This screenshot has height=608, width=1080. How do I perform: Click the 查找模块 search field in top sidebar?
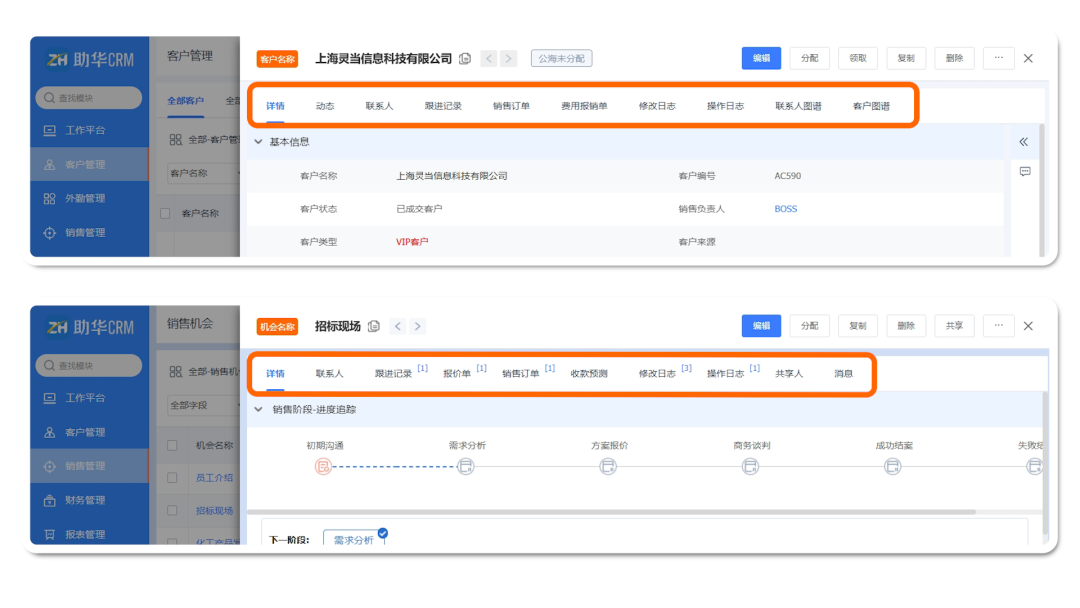(x=88, y=98)
